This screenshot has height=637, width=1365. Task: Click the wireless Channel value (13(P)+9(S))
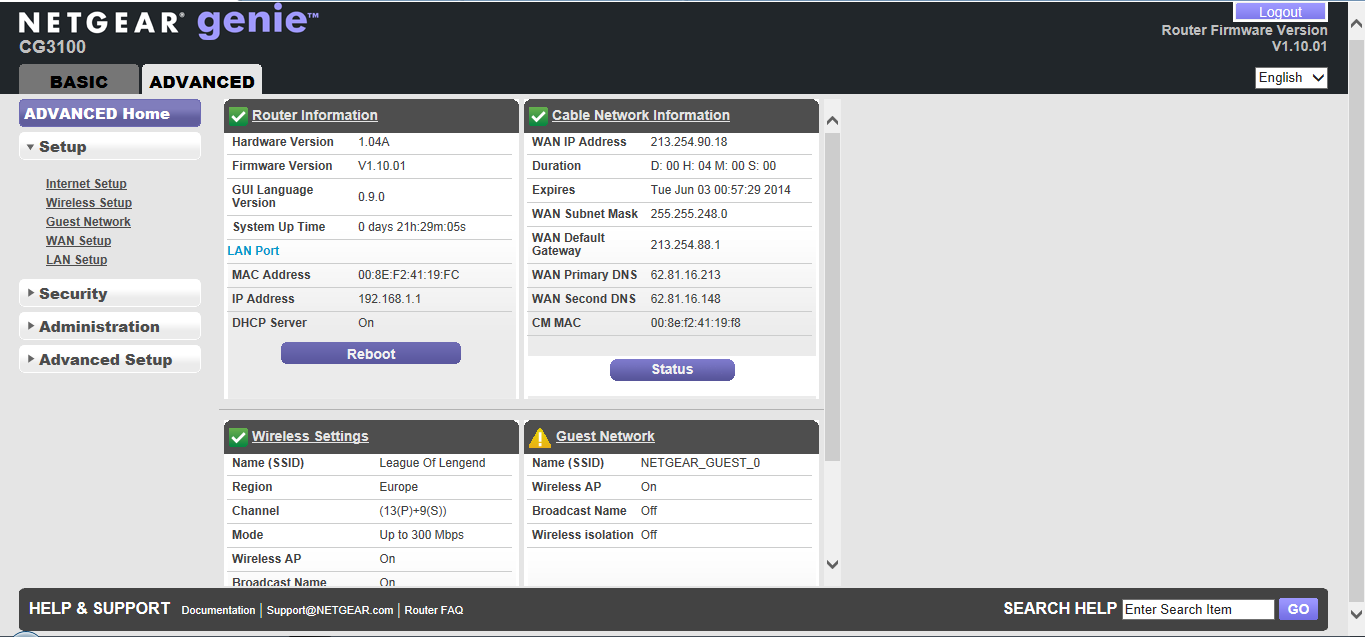pyautogui.click(x=413, y=511)
